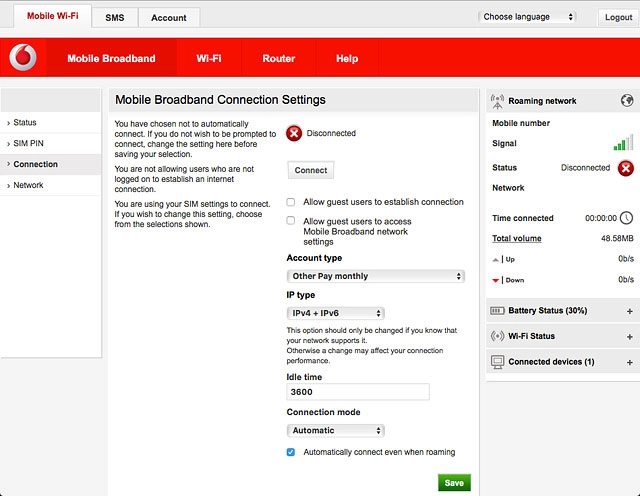Click the globe icon in Roaming network header
Viewport: 640px width, 496px height.
[626, 101]
